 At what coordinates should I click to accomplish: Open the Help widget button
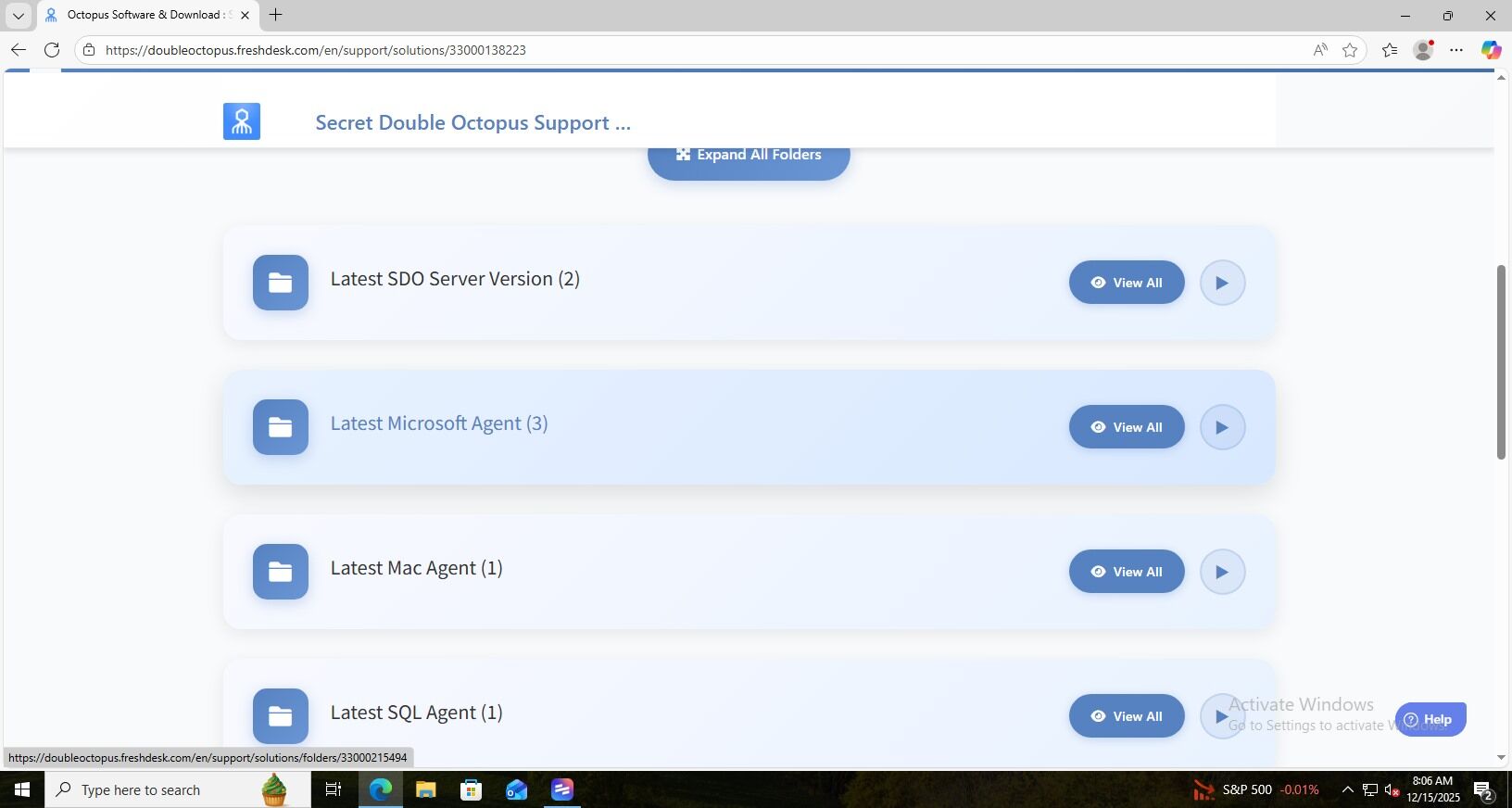point(1430,719)
